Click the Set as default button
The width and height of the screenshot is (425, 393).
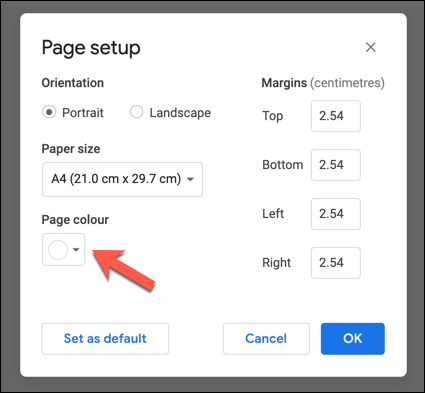click(105, 339)
